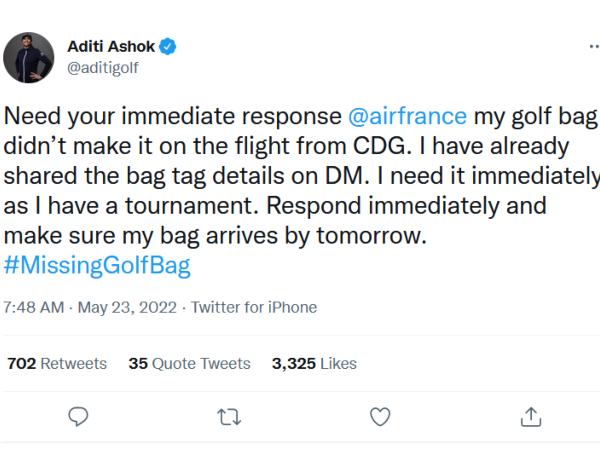Viewport: 600px width, 450px height.
Task: Click the Twitter for iPhone source link
Action: click(253, 307)
